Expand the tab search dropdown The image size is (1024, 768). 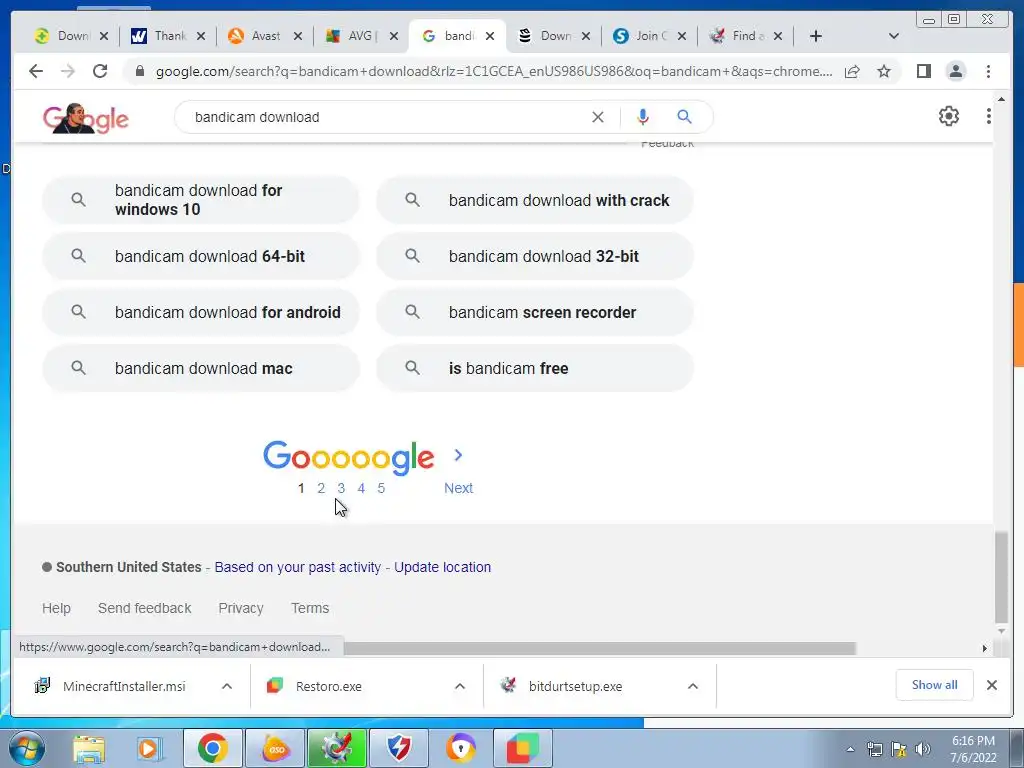click(894, 36)
